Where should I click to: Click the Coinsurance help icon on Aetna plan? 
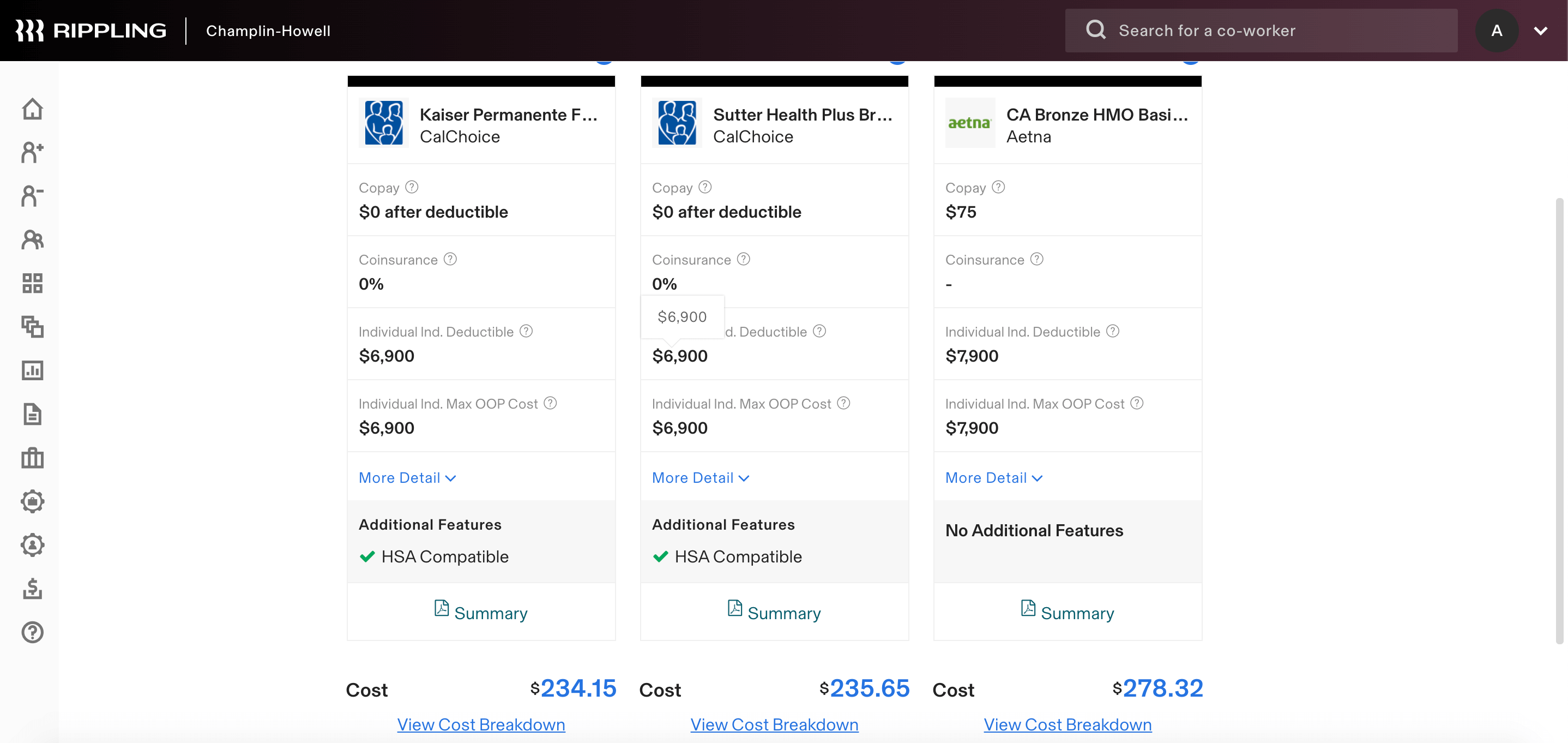(x=1036, y=259)
